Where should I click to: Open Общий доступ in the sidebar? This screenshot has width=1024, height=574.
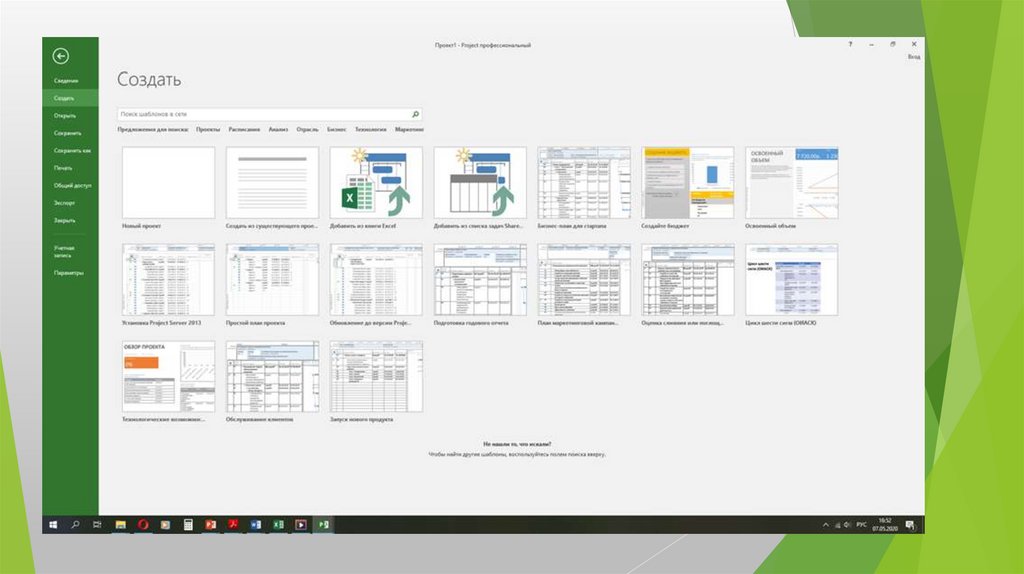click(72, 185)
